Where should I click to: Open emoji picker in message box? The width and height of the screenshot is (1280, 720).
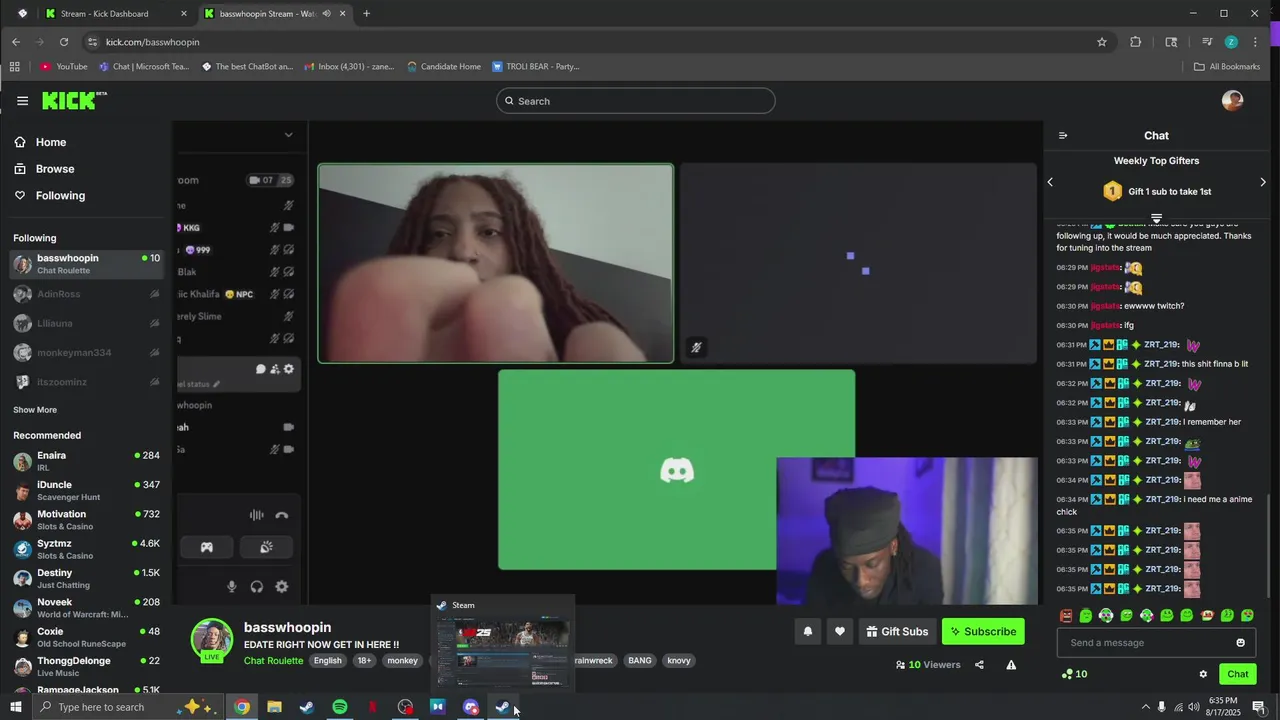coord(1240,643)
